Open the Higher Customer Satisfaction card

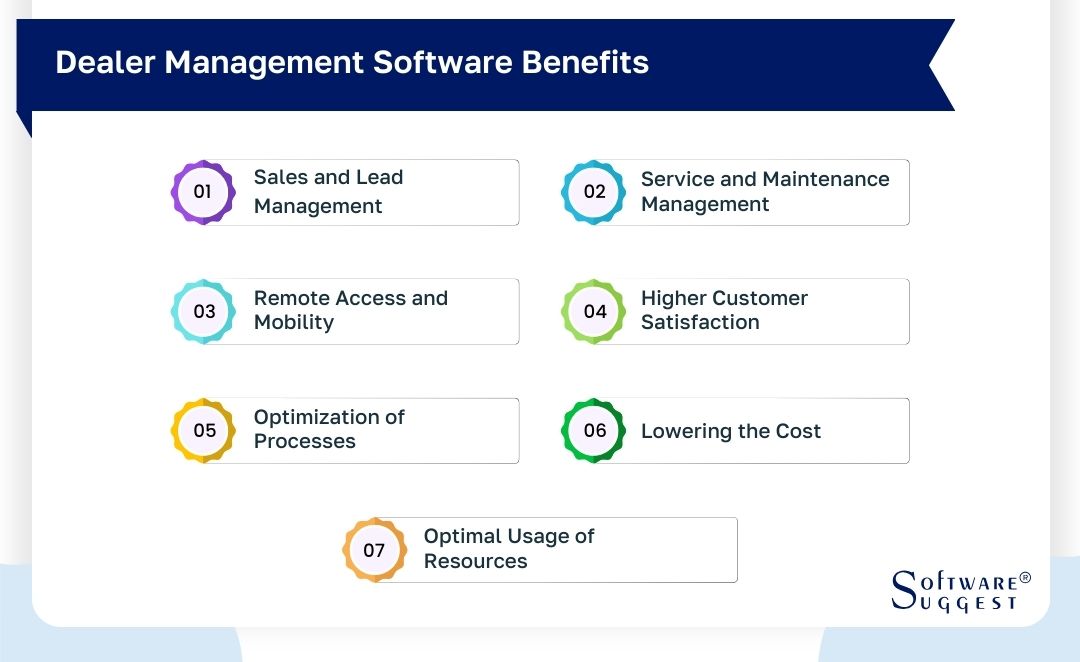(735, 311)
